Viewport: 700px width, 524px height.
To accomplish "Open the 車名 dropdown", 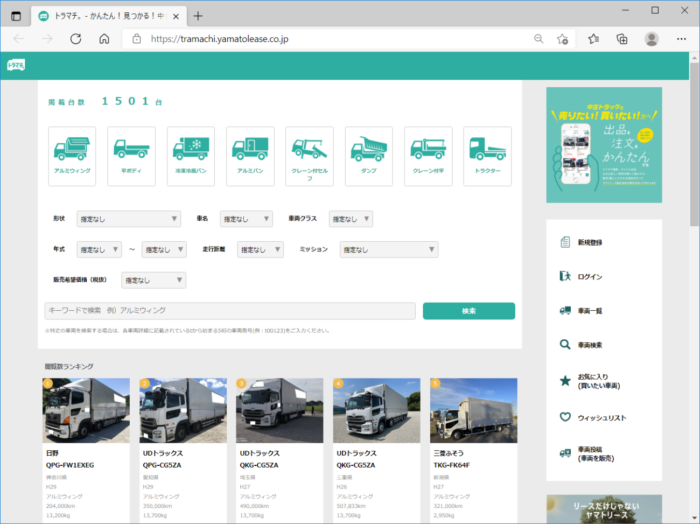I will pos(246,219).
